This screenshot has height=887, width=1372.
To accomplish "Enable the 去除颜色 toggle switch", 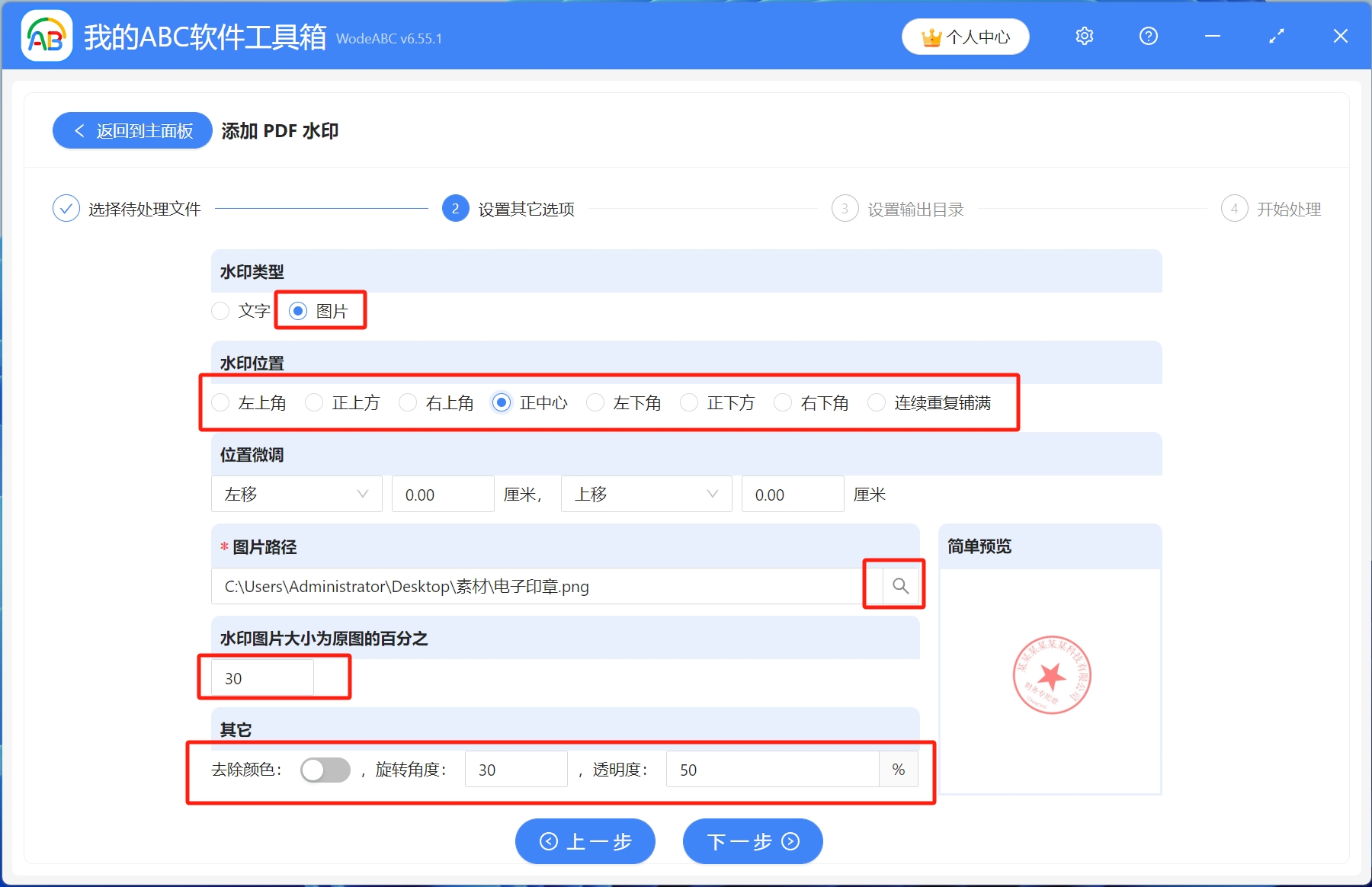I will (325, 770).
